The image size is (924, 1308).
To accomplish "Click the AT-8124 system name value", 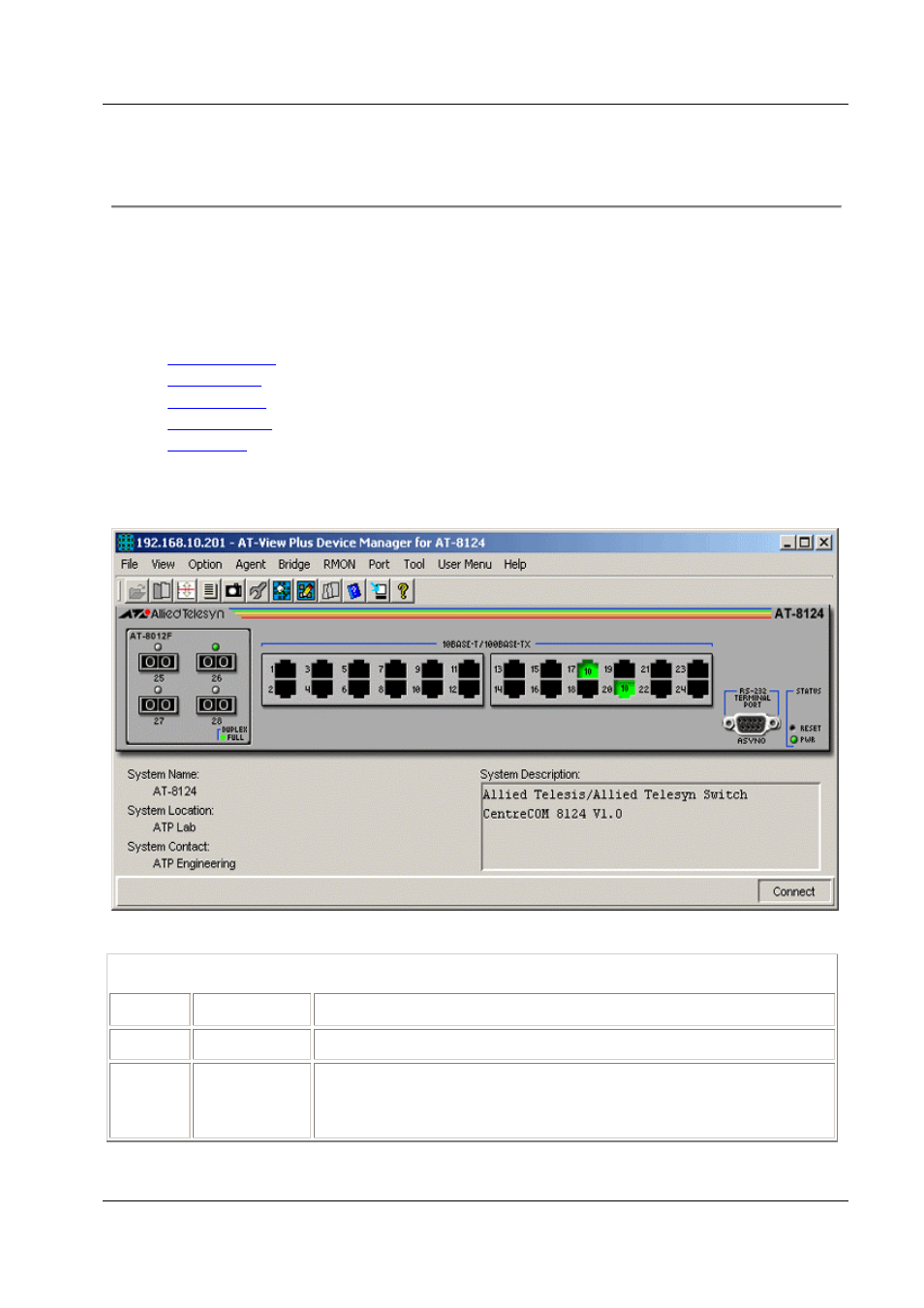I will [174, 792].
